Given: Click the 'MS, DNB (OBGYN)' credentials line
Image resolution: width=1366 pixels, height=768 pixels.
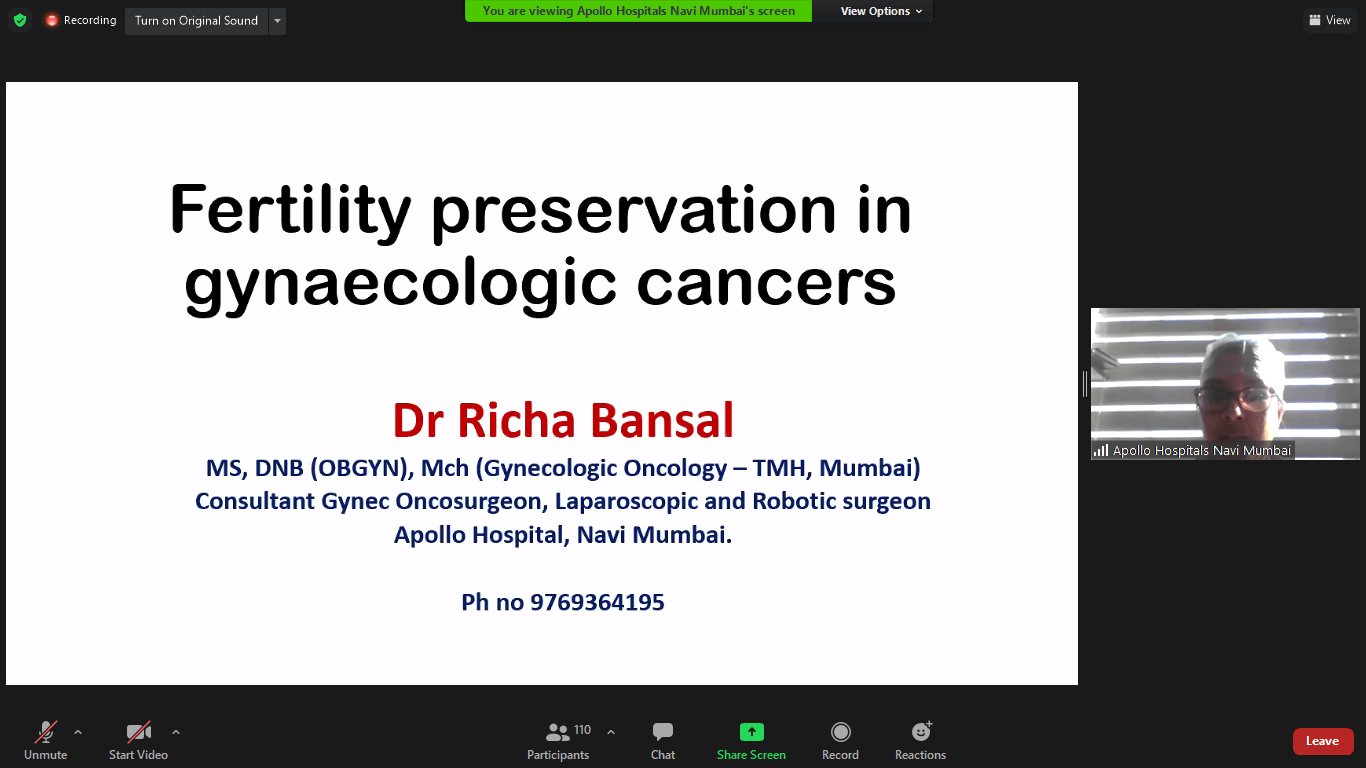Looking at the screenshot, I should click(x=563, y=468).
